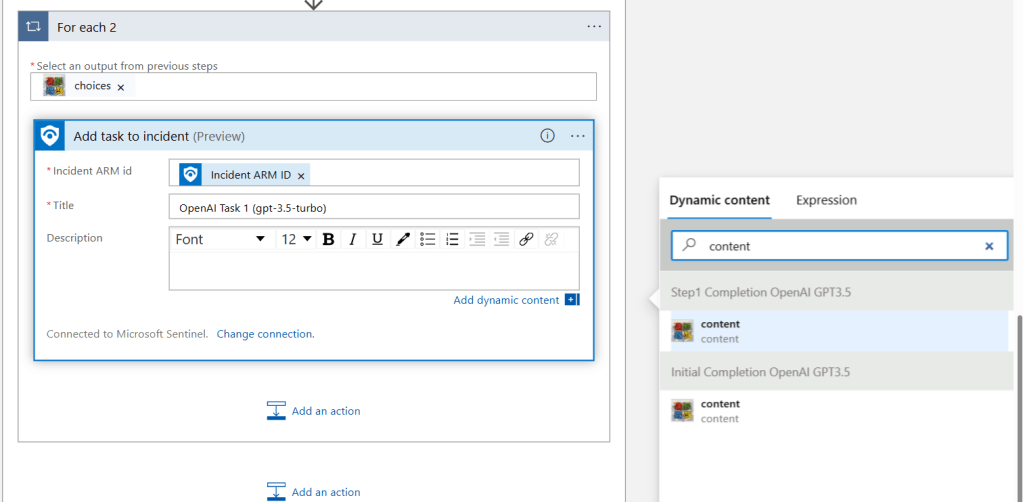Select content under Step1 Completion OpenAI GPT3.5
Screen dimensions: 1023x502
click(720, 331)
